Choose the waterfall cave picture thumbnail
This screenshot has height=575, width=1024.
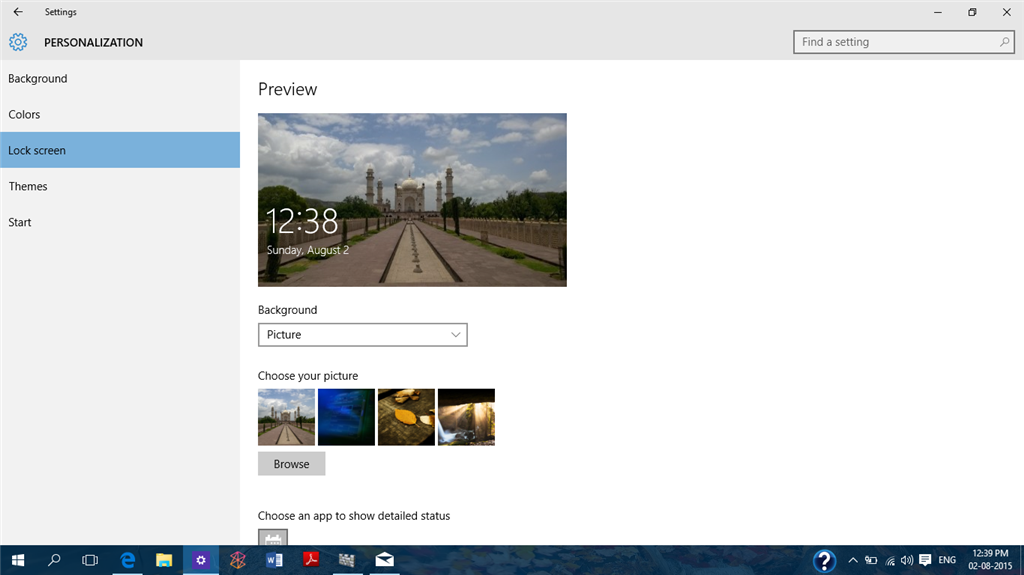click(x=466, y=417)
